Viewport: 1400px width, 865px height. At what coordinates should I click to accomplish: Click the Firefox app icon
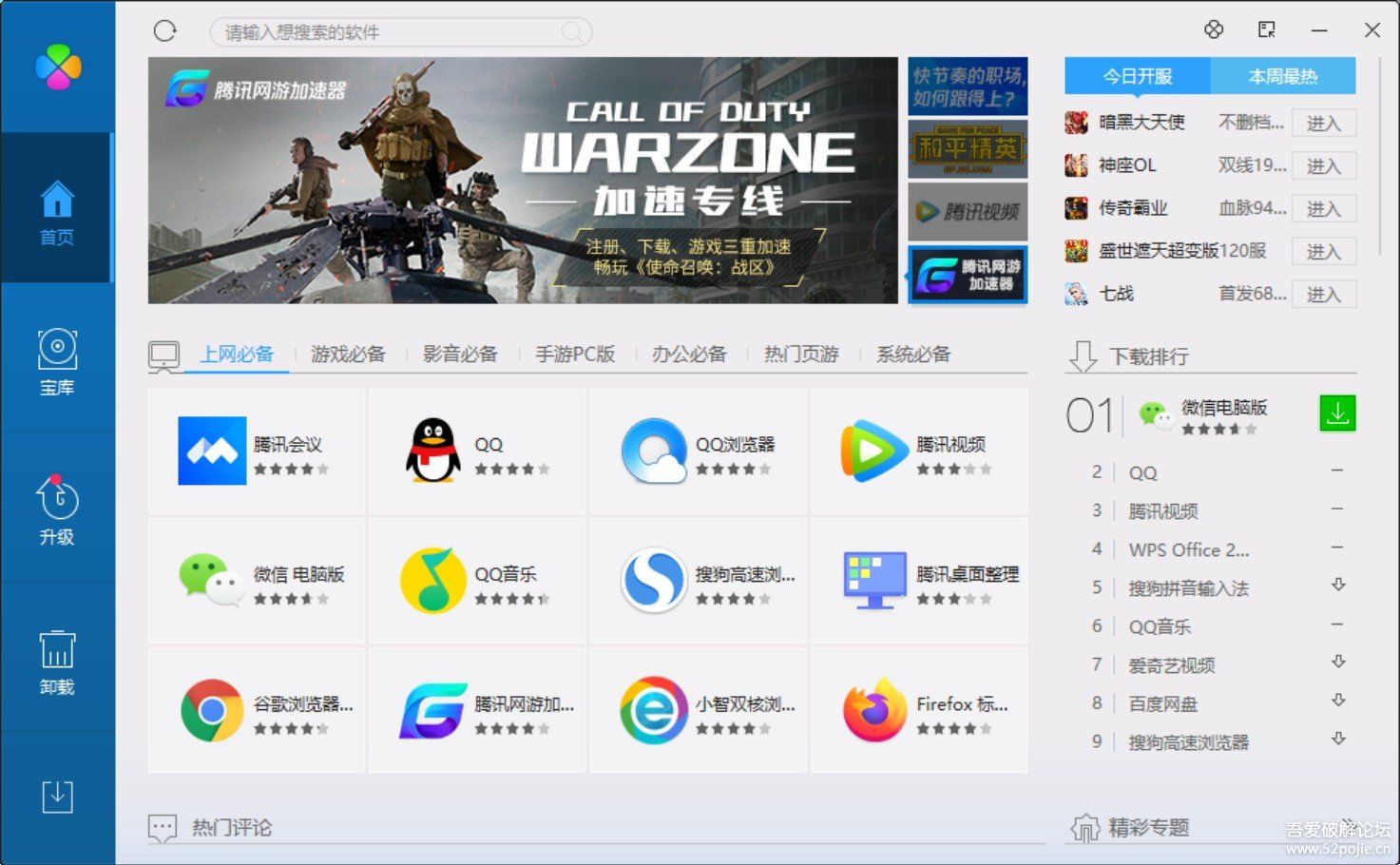(x=873, y=710)
